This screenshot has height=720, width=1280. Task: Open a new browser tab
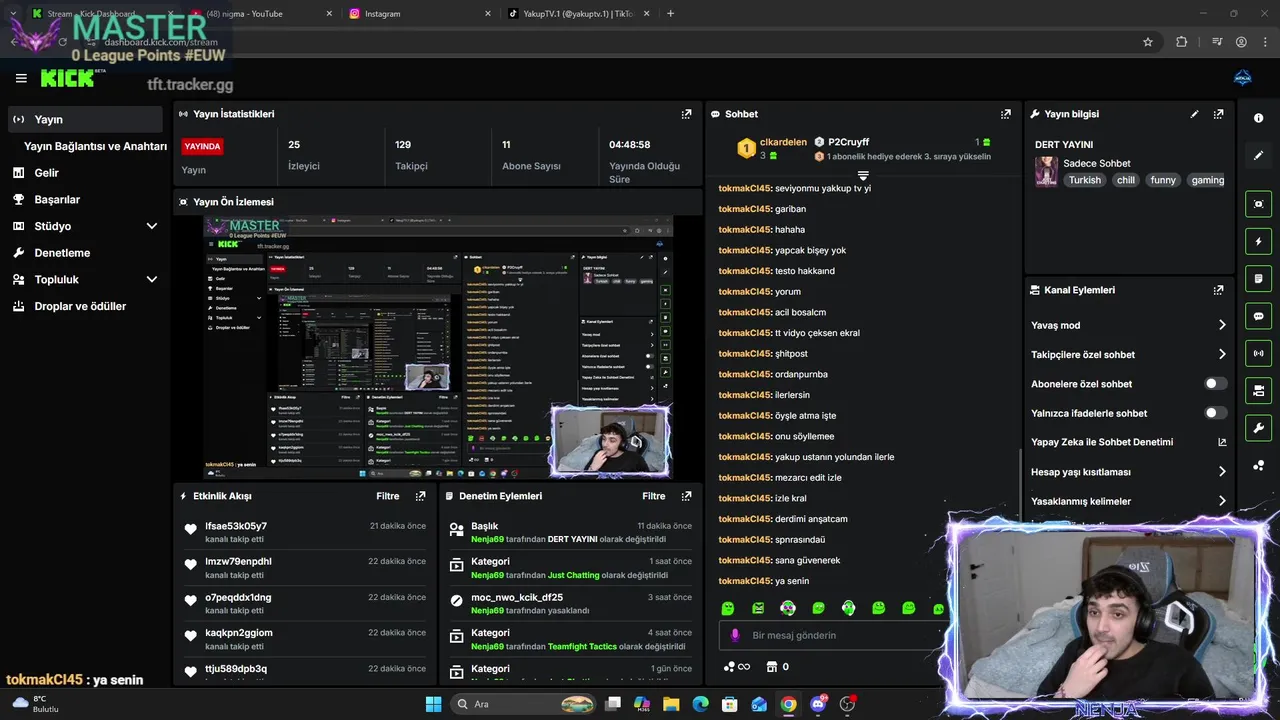point(670,13)
